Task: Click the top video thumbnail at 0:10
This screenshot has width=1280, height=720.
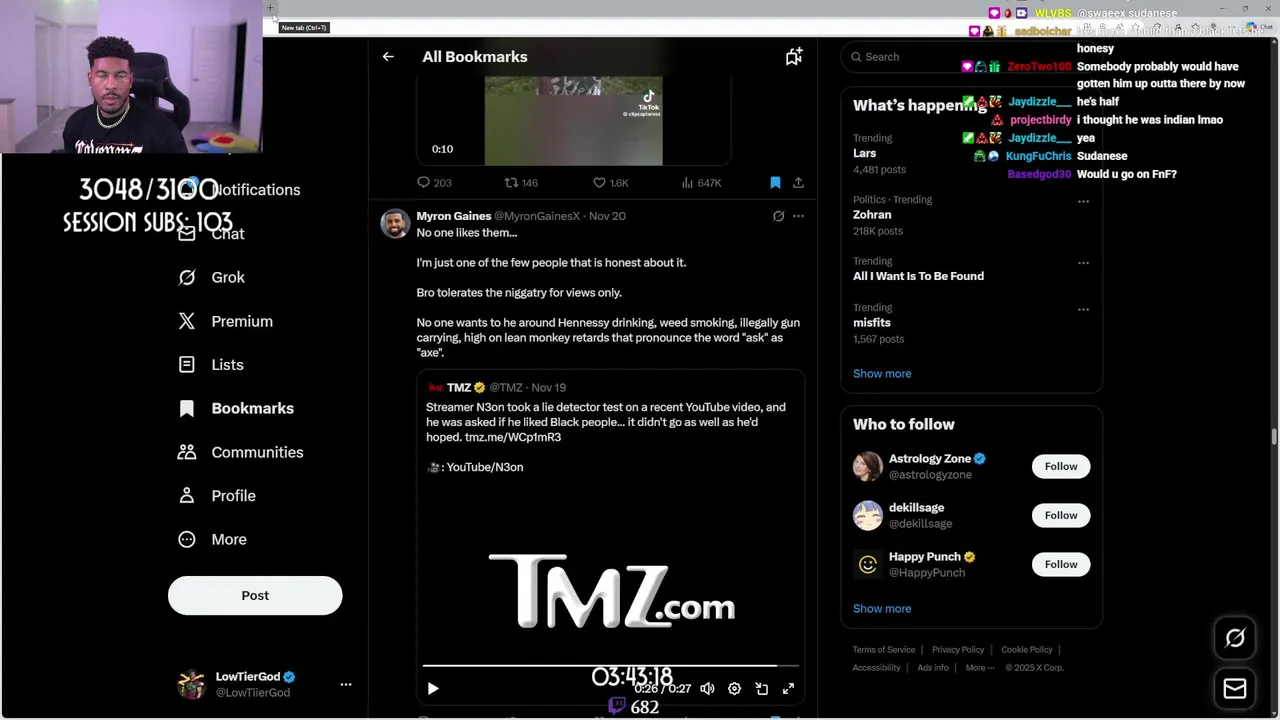Action: point(573,120)
